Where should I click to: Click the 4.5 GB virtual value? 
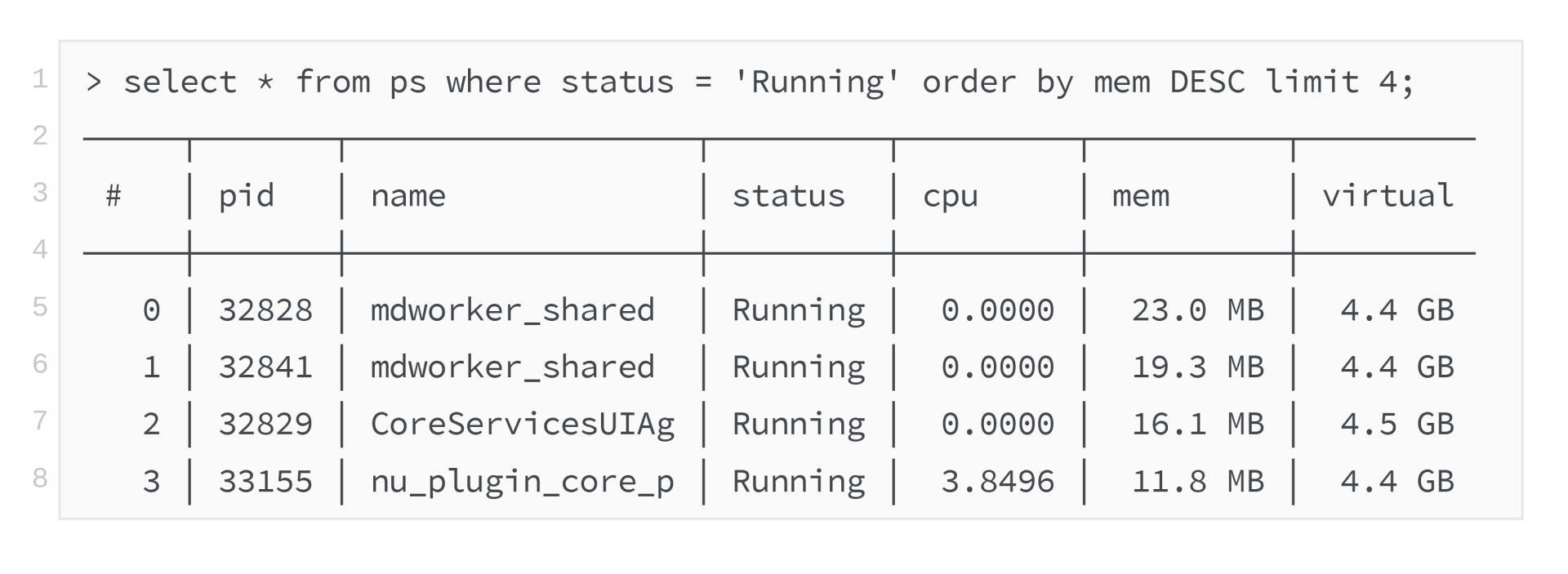[1396, 425]
